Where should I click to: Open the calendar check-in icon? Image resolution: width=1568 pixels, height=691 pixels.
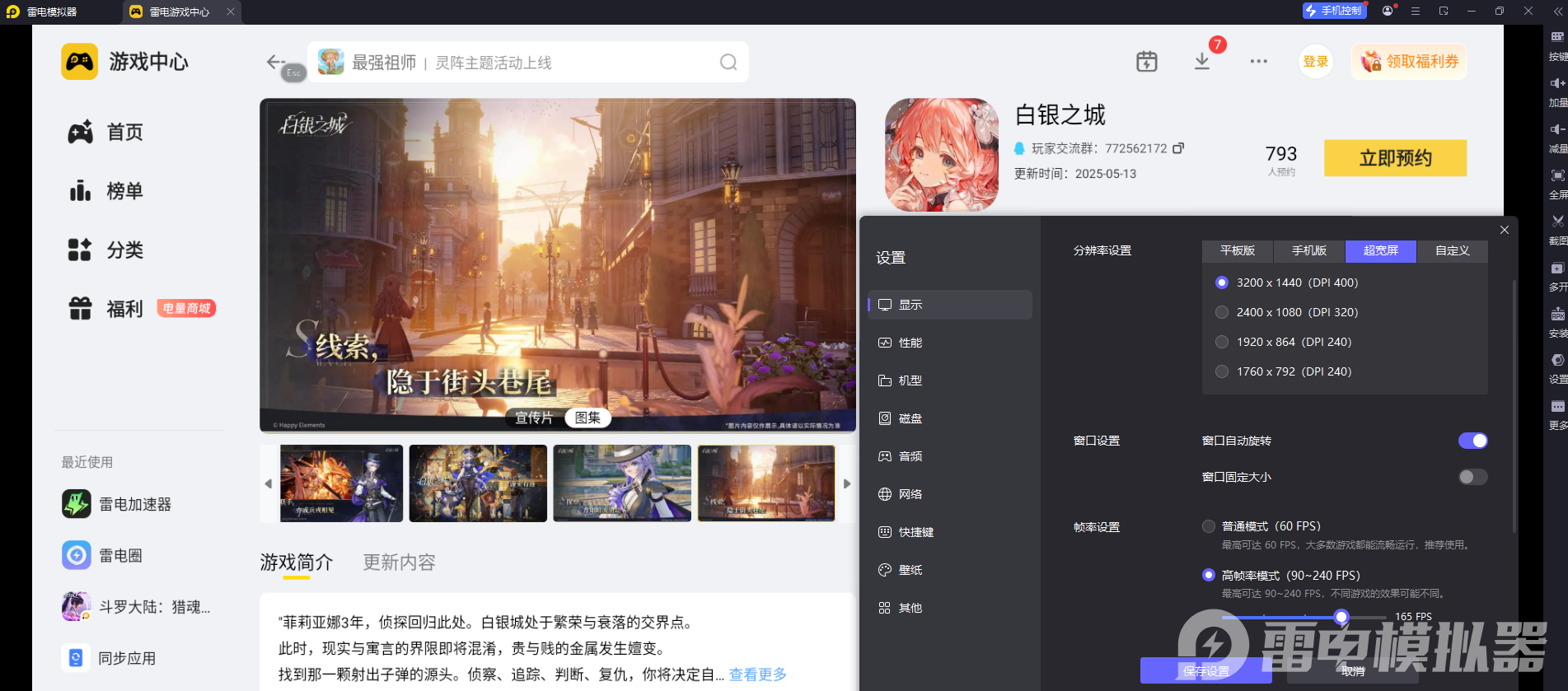click(1147, 62)
